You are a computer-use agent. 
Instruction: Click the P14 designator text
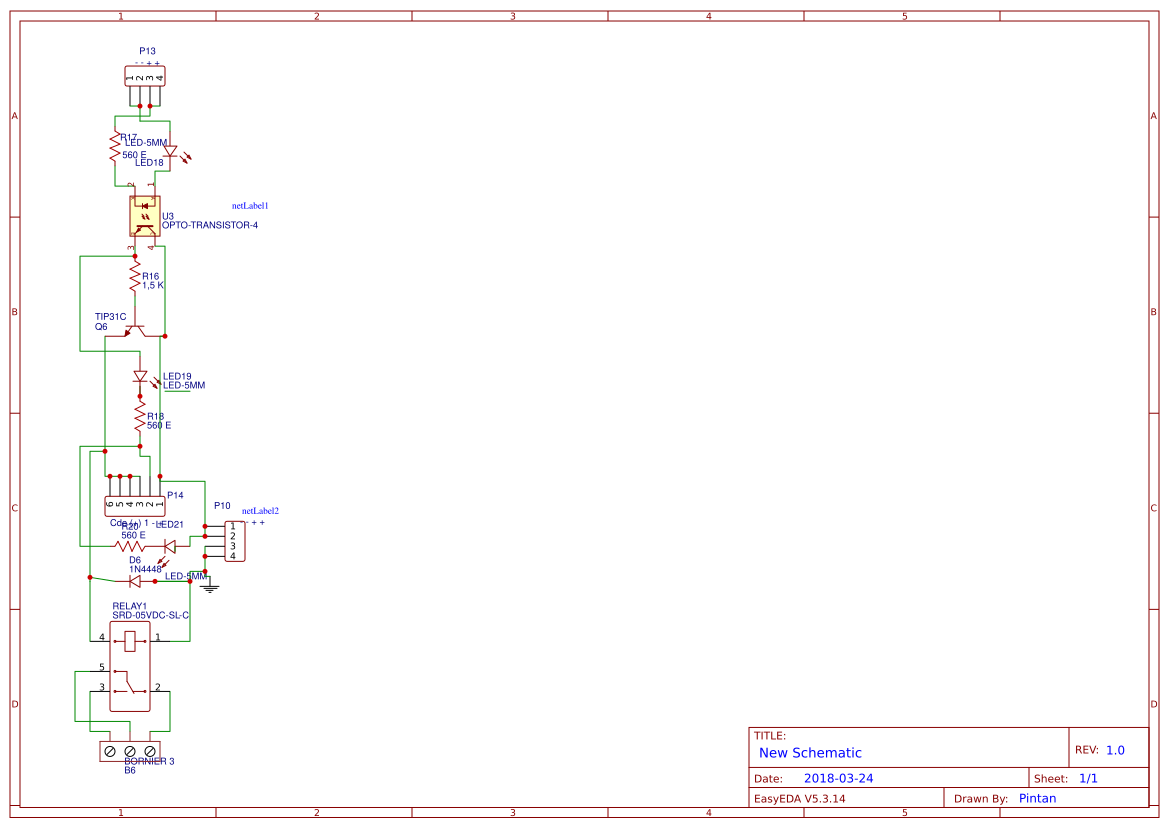[x=175, y=495]
